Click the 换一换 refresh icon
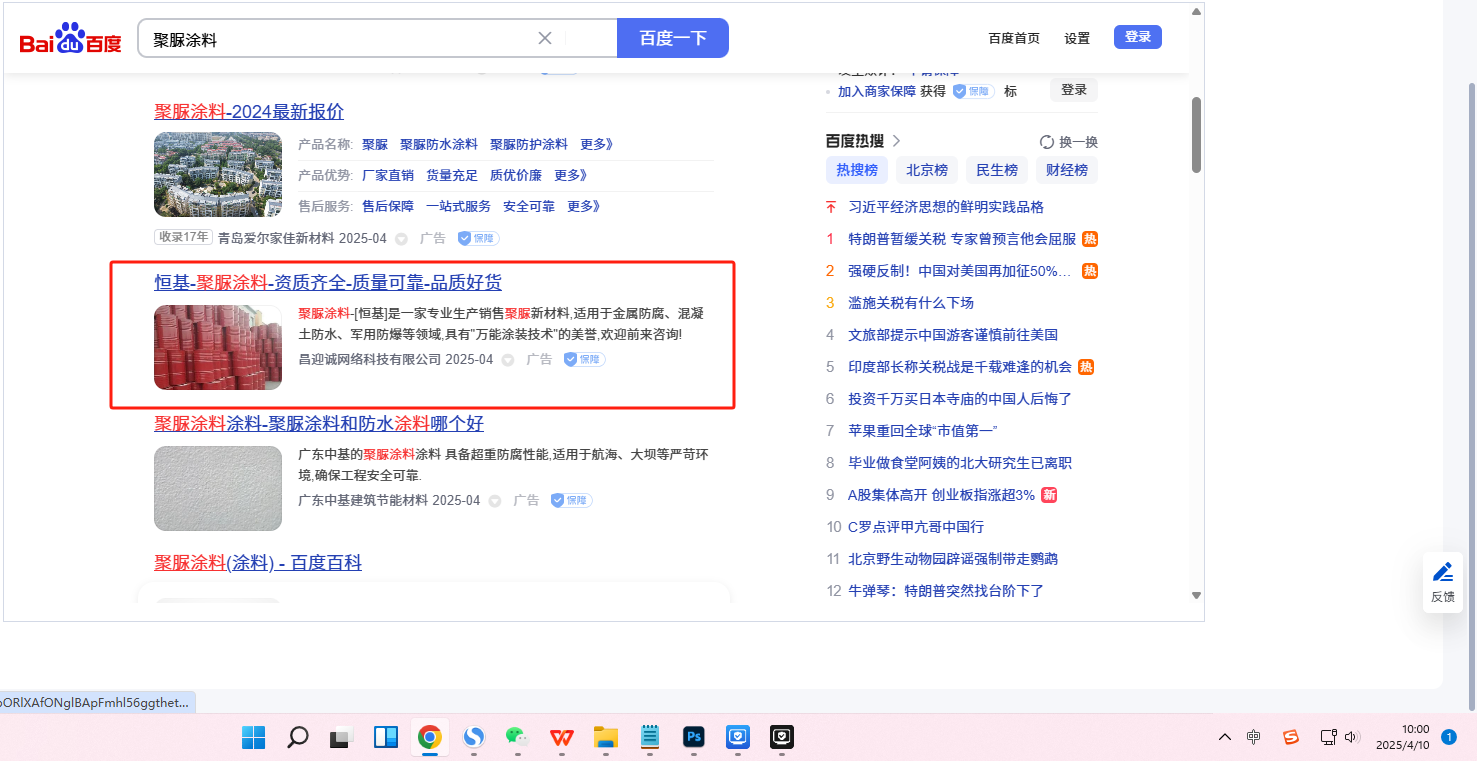This screenshot has height=761, width=1477. [1047, 142]
